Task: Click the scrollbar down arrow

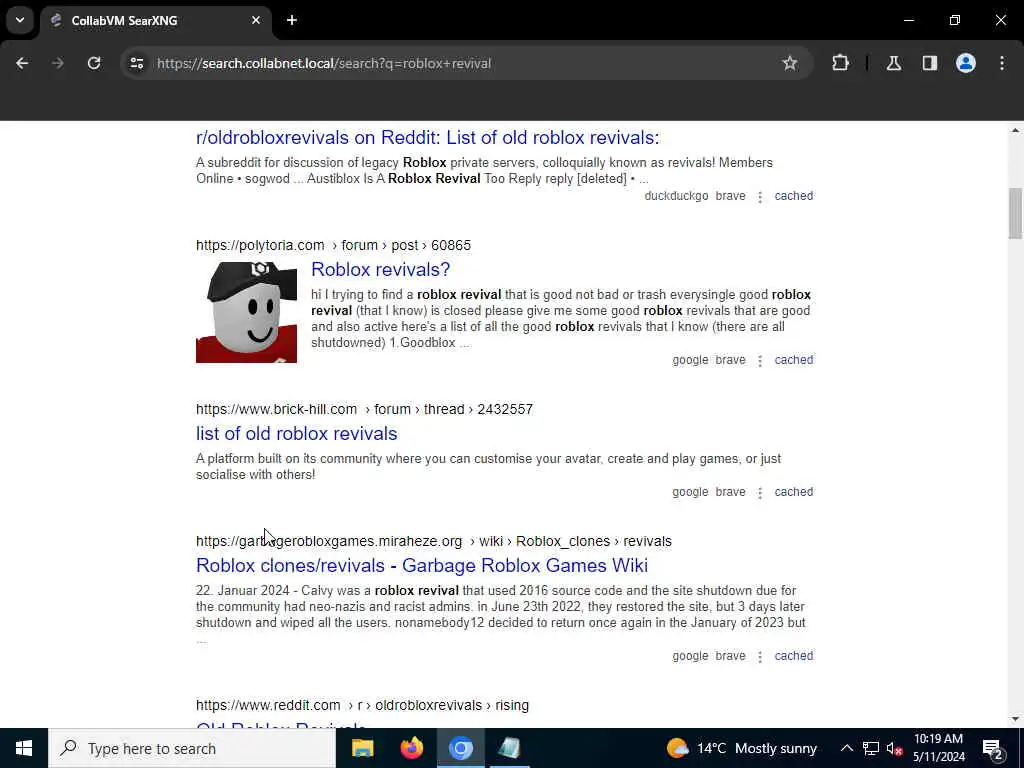Action: click(1015, 719)
